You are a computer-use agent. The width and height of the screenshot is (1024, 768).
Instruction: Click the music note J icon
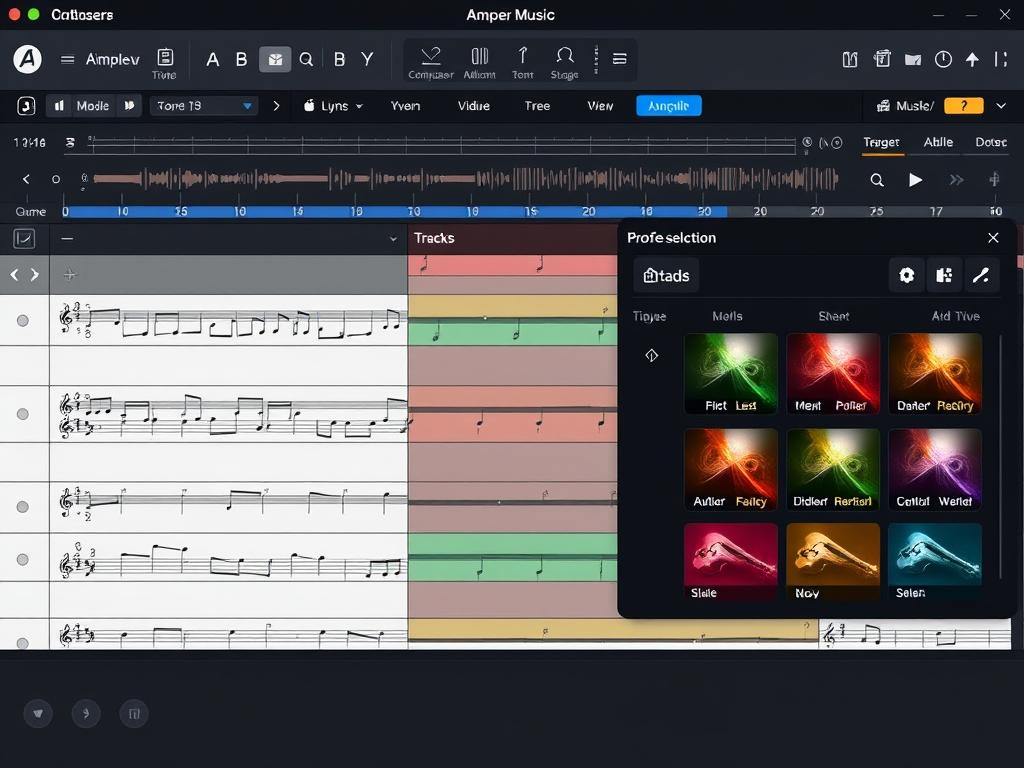26,106
